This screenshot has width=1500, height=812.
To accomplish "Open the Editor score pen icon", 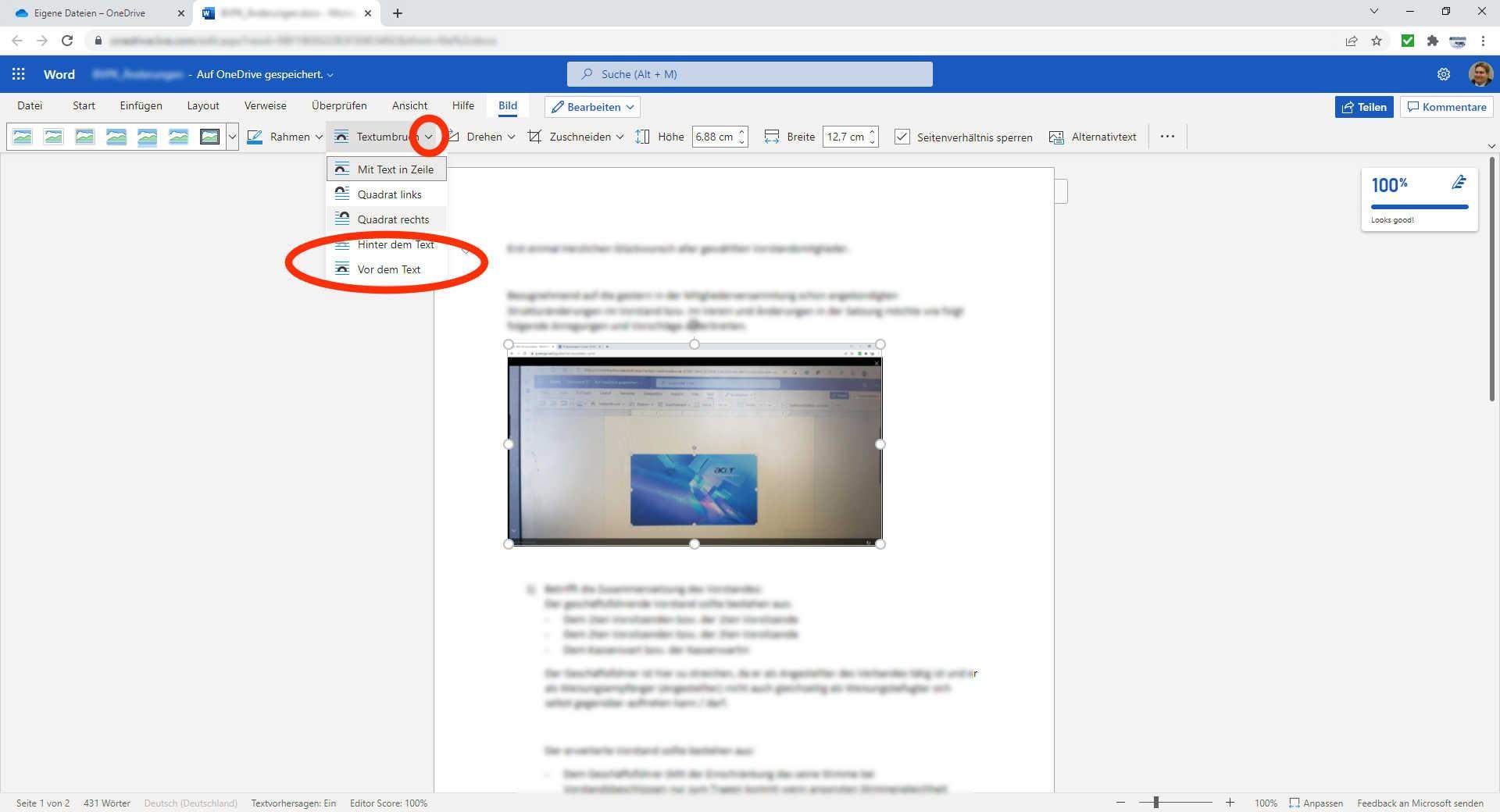I will click(x=1459, y=183).
